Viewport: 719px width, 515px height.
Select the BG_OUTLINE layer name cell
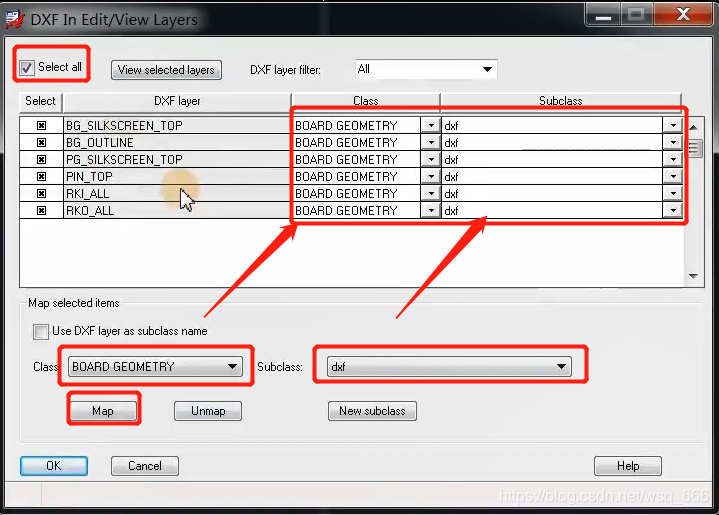click(177, 142)
